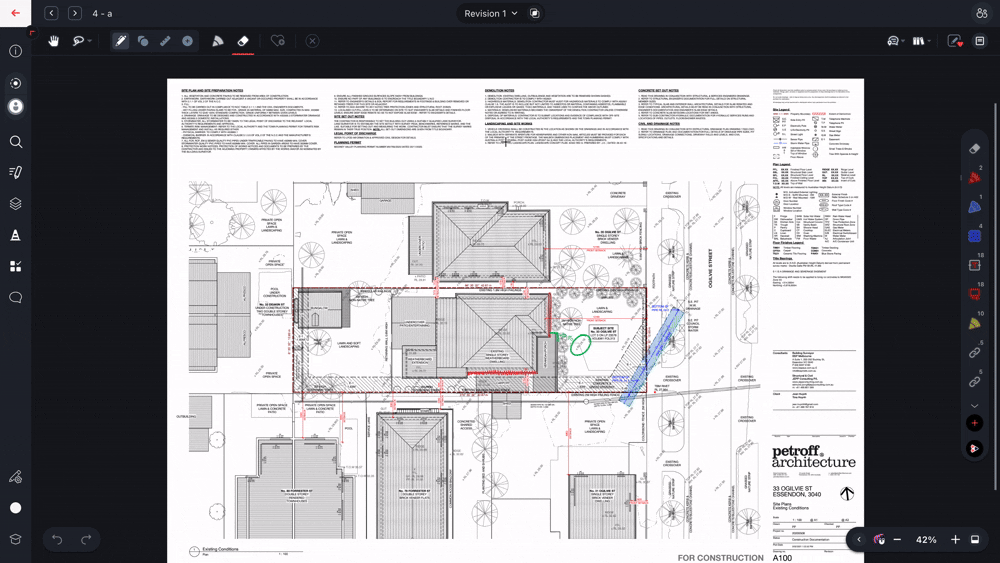Open the learning cap icon
The width and height of the screenshot is (1000, 563).
pos(15,539)
